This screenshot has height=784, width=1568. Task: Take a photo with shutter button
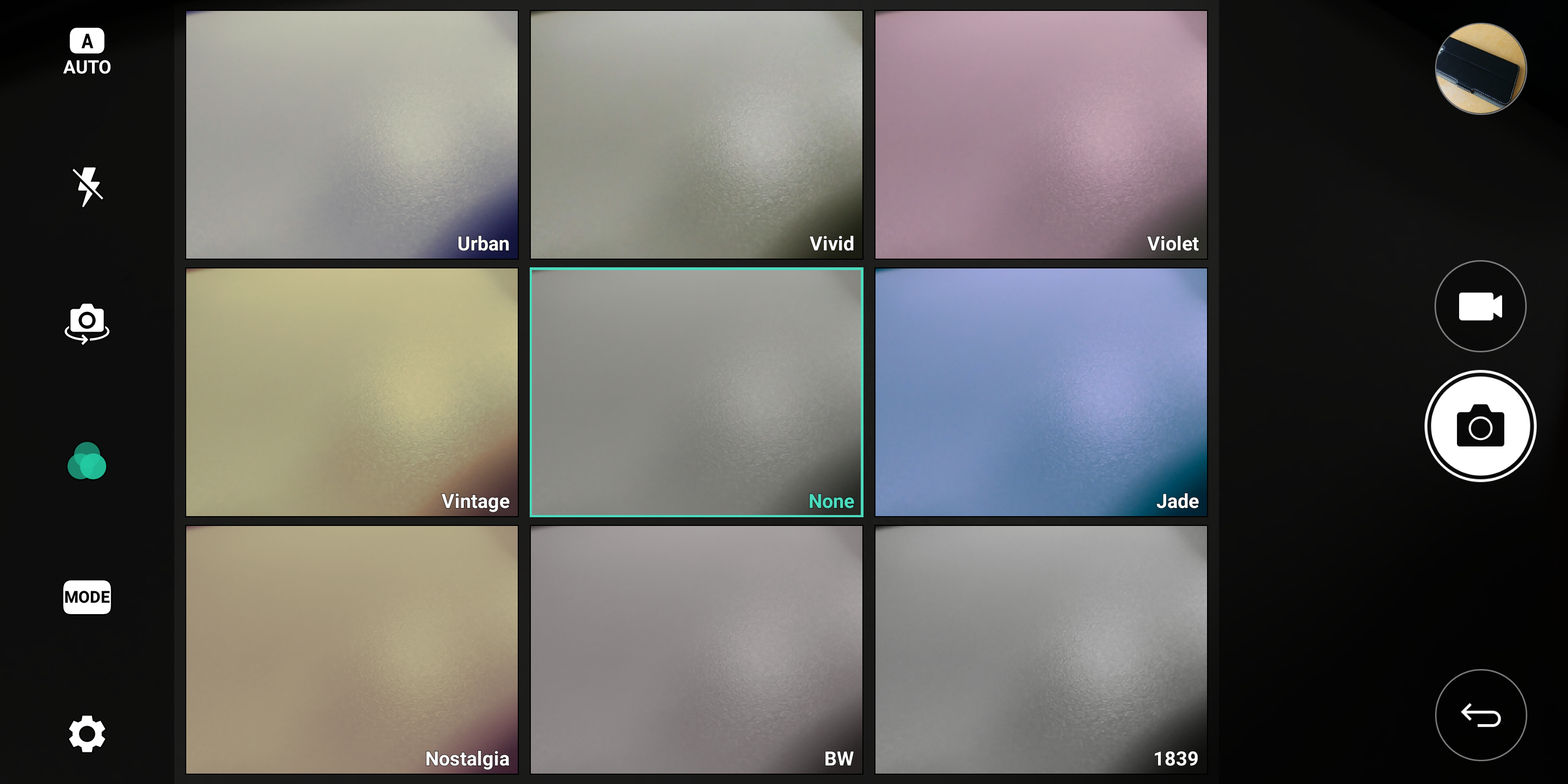coord(1480,426)
